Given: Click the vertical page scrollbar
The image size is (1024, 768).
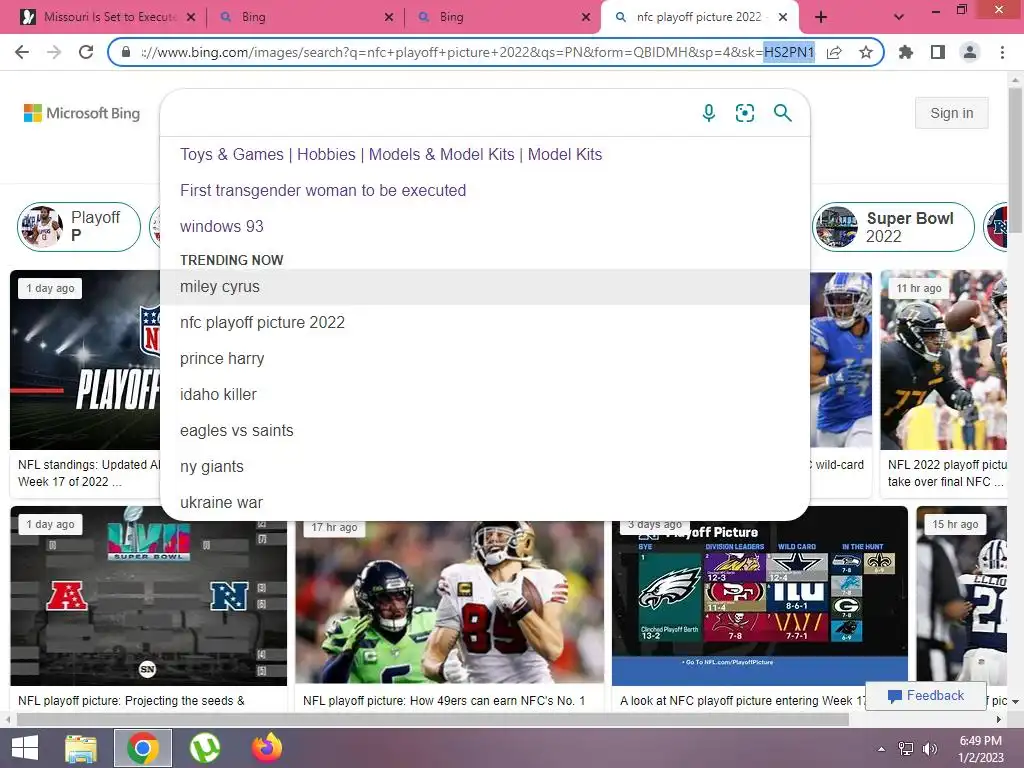Looking at the screenshot, I should (x=1015, y=163).
